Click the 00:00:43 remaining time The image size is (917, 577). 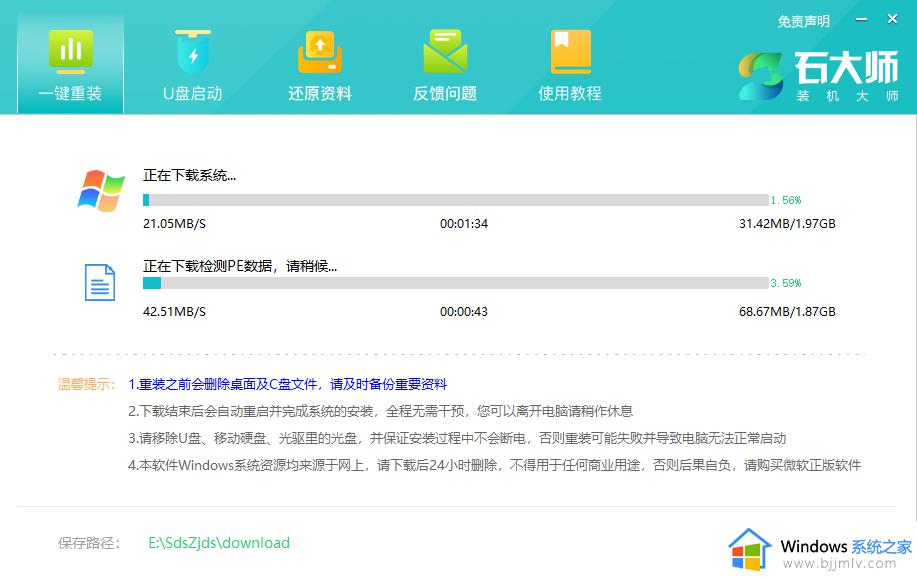[x=464, y=312]
